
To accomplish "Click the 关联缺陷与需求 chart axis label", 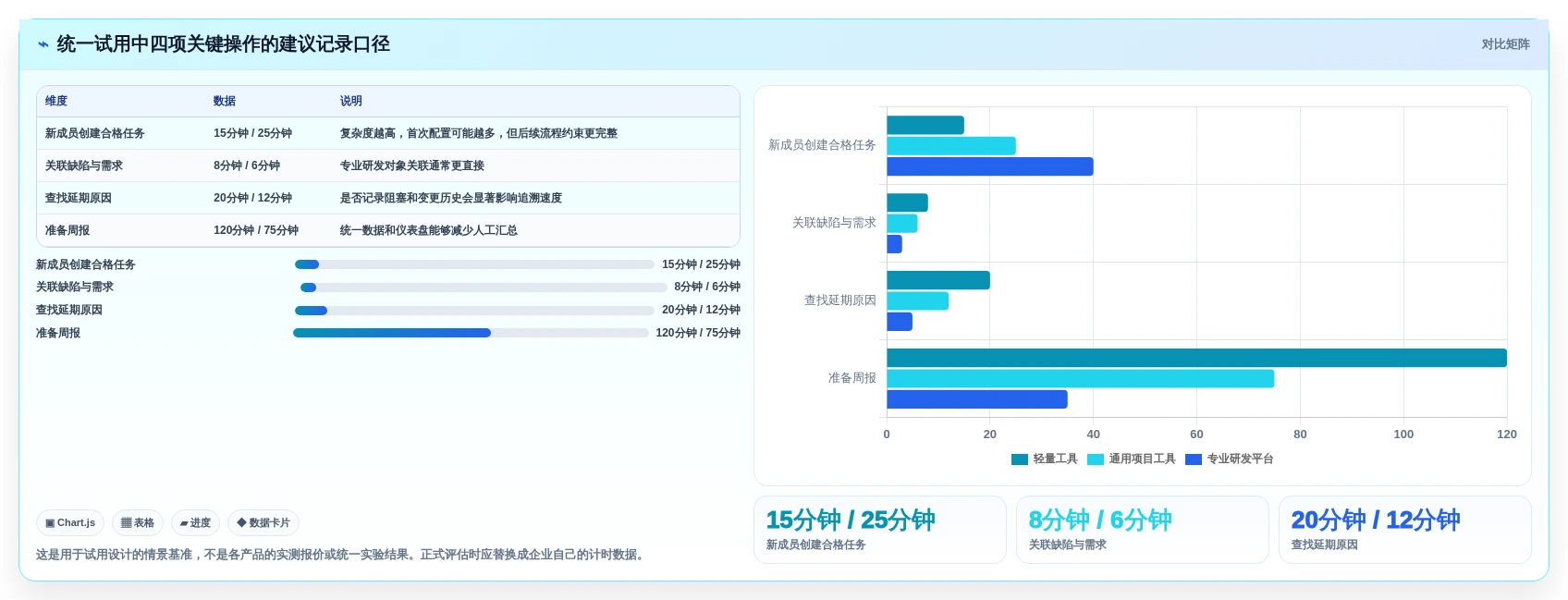I will click(x=834, y=223).
